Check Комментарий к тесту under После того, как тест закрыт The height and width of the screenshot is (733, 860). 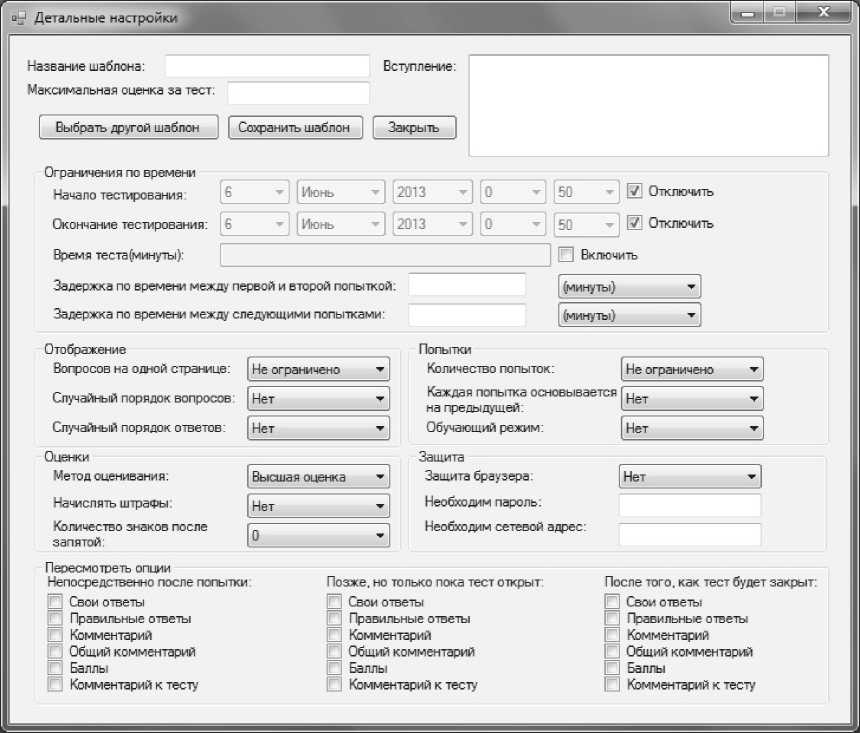pos(612,684)
